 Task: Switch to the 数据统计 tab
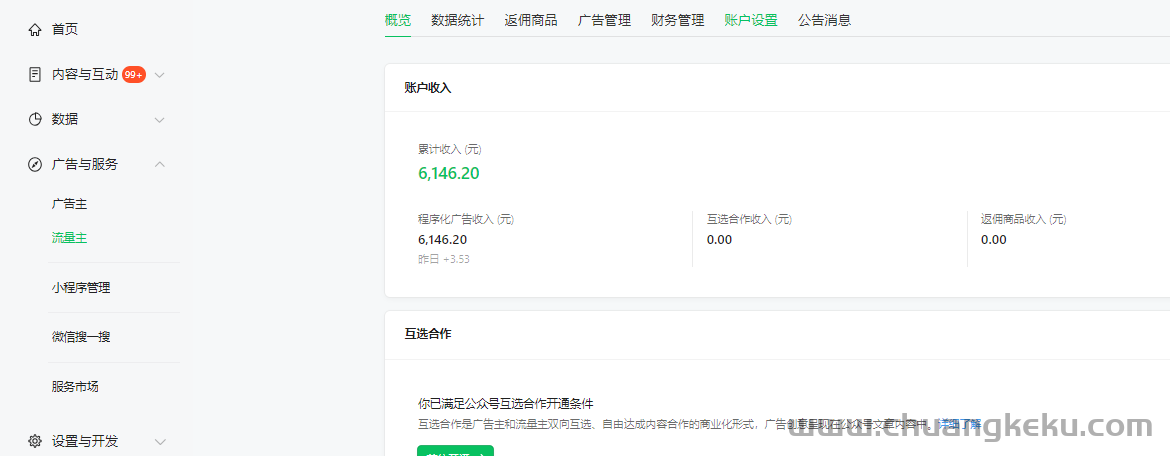[457, 20]
